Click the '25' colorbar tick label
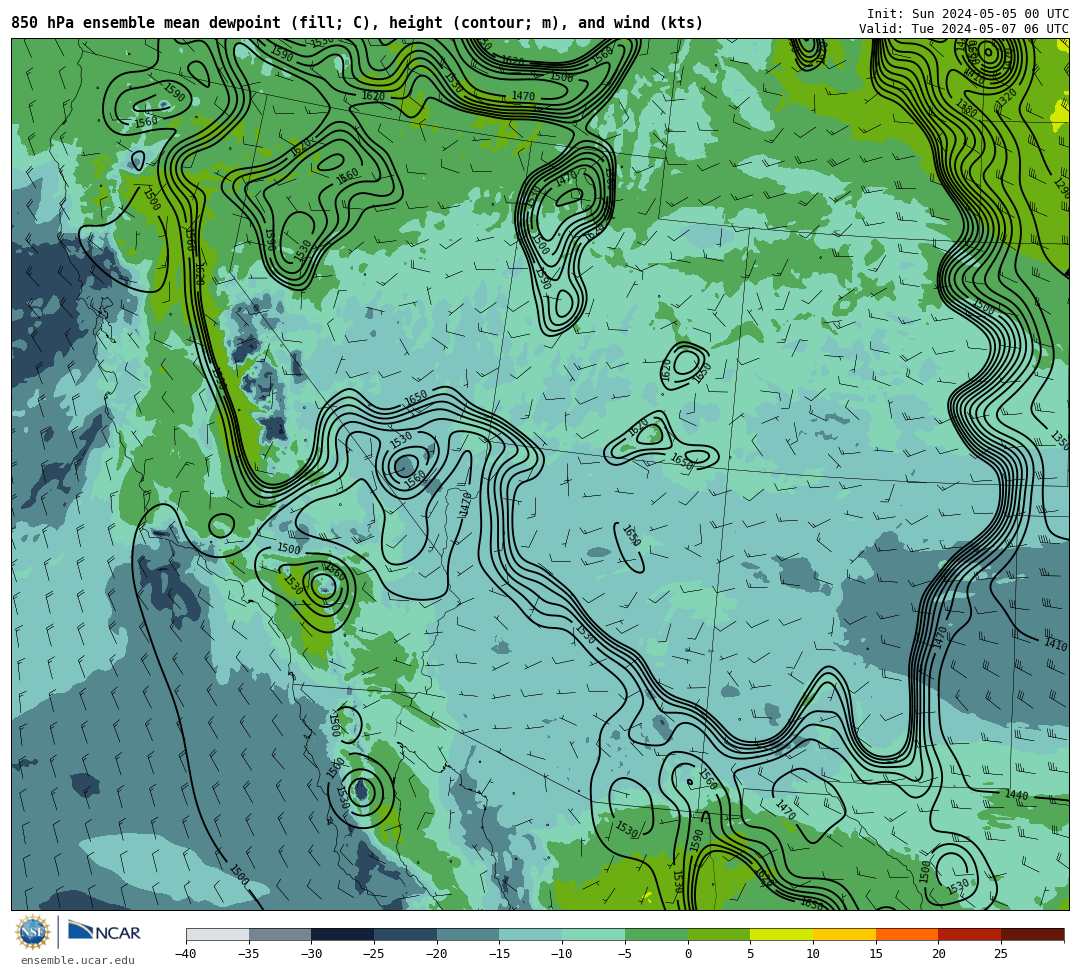The image size is (1080, 973). (x=1001, y=954)
